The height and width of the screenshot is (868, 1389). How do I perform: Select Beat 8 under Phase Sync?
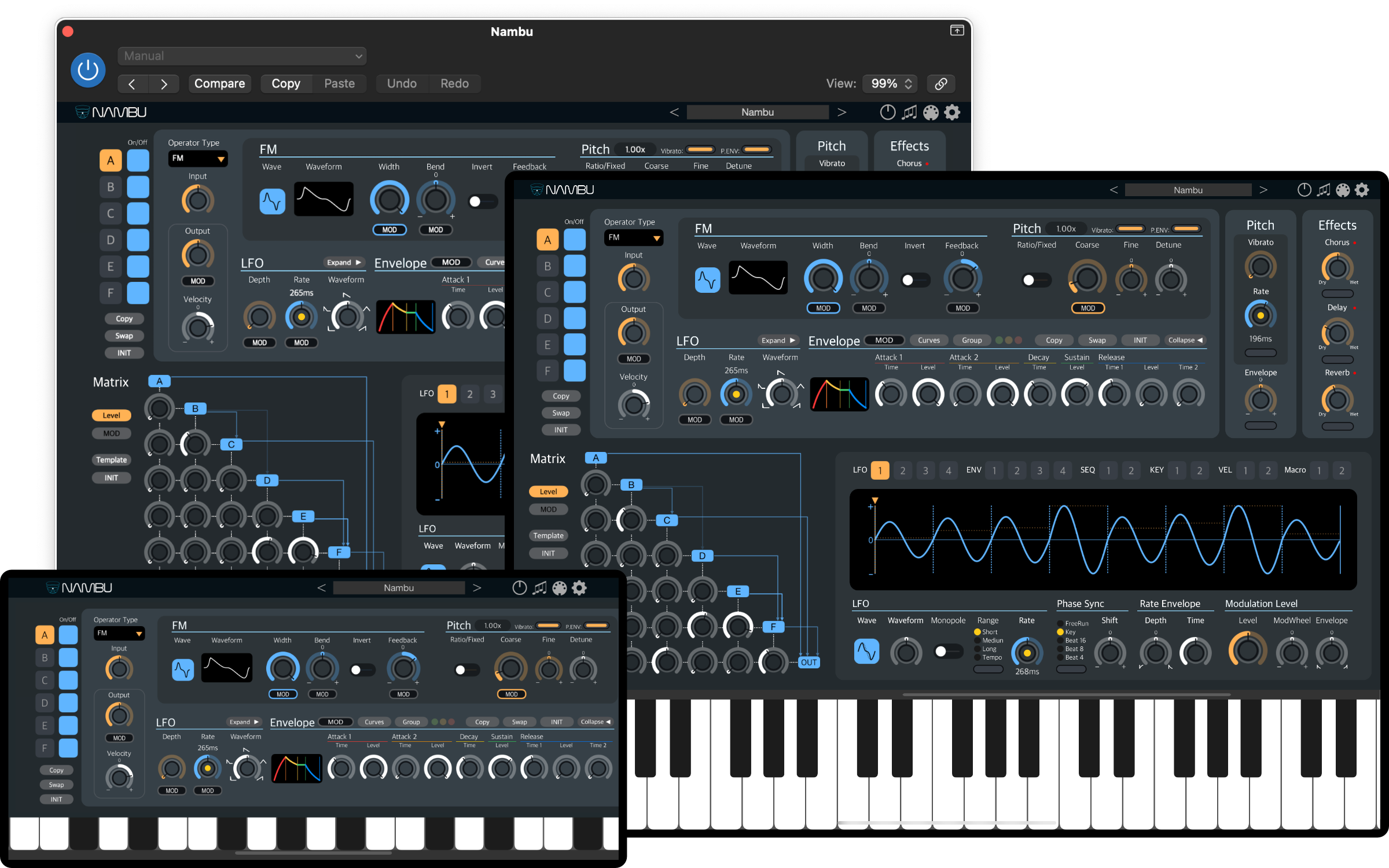pos(1060,649)
